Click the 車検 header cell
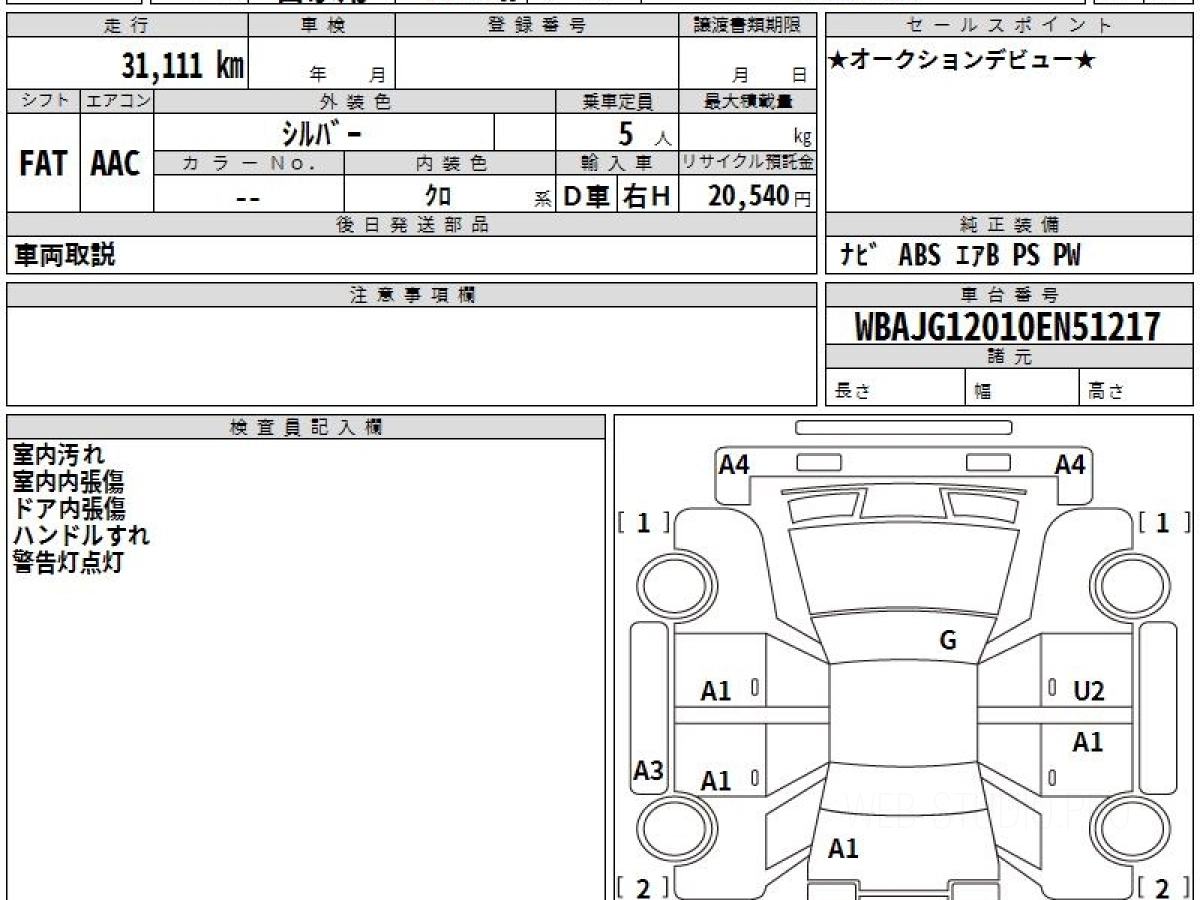Image resolution: width=1200 pixels, height=900 pixels. tap(321, 26)
